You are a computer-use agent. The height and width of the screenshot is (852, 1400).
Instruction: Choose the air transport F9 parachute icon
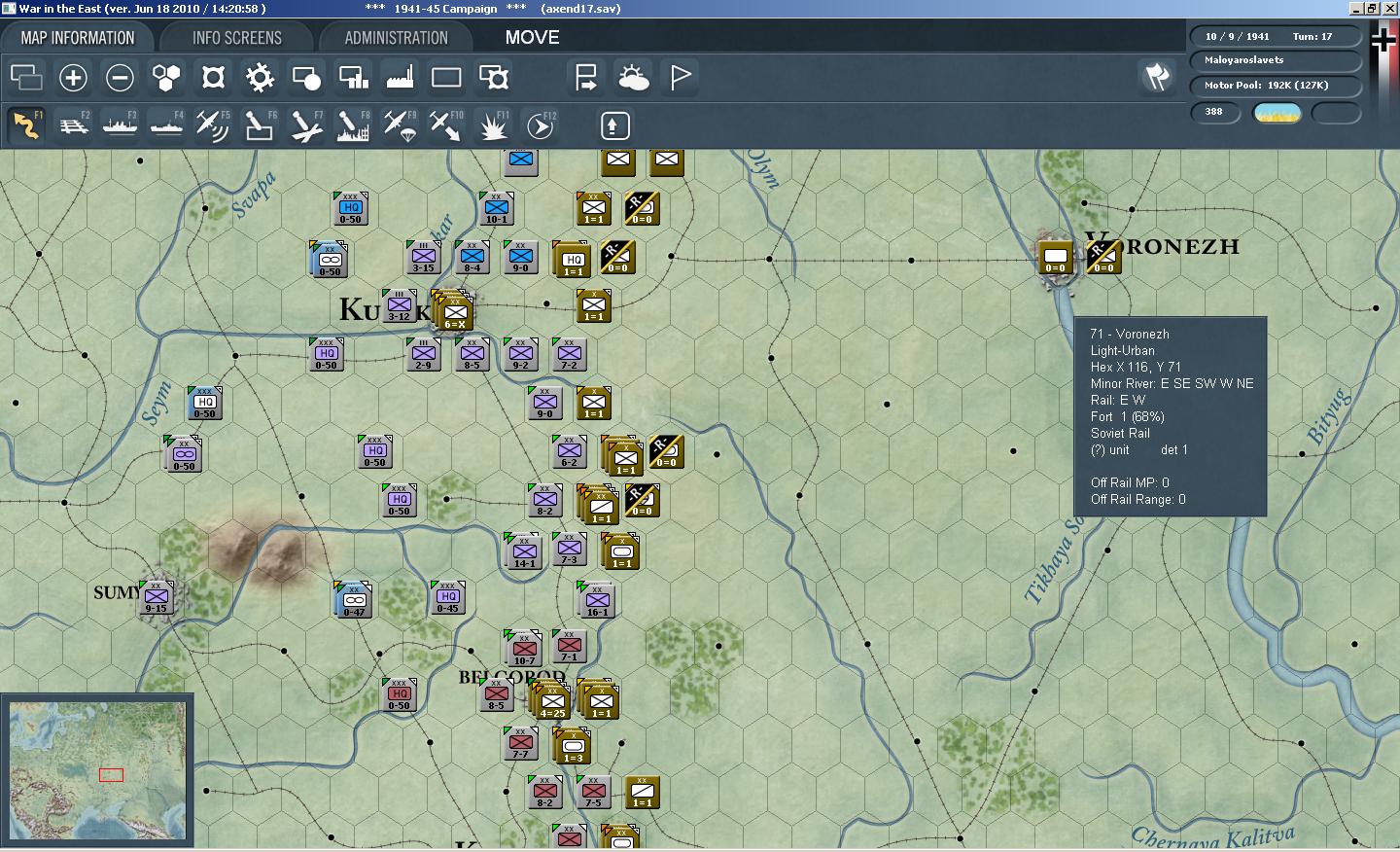(x=400, y=125)
